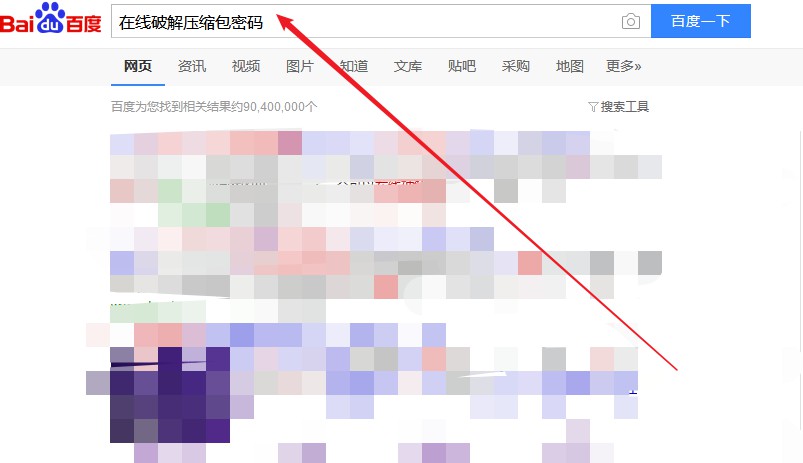Switch to the 资讯 tab
Screen dimensions: 803x463
click(192, 66)
